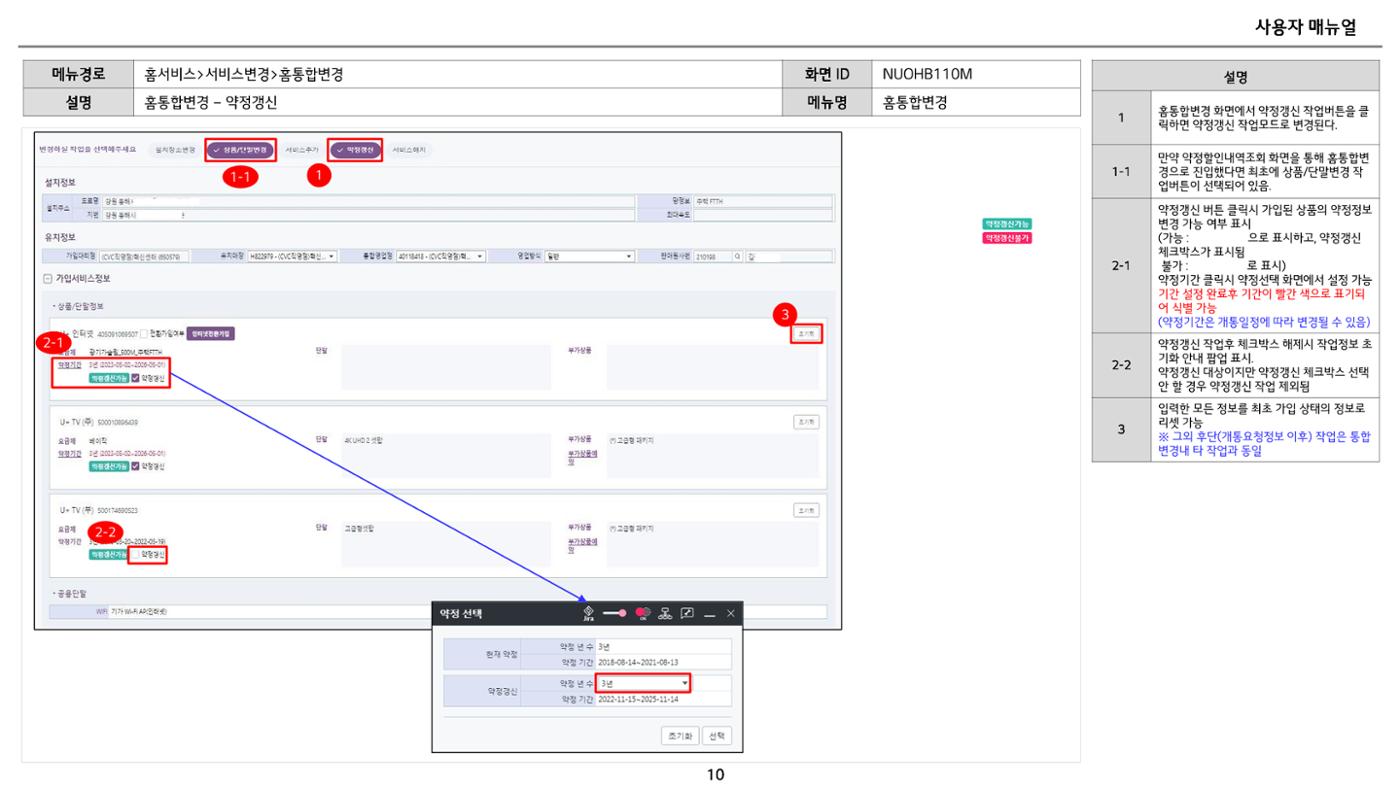Screen dimensions: 1400x788
Task: Click the 설치정보 section heading
Action: [x=60, y=184]
